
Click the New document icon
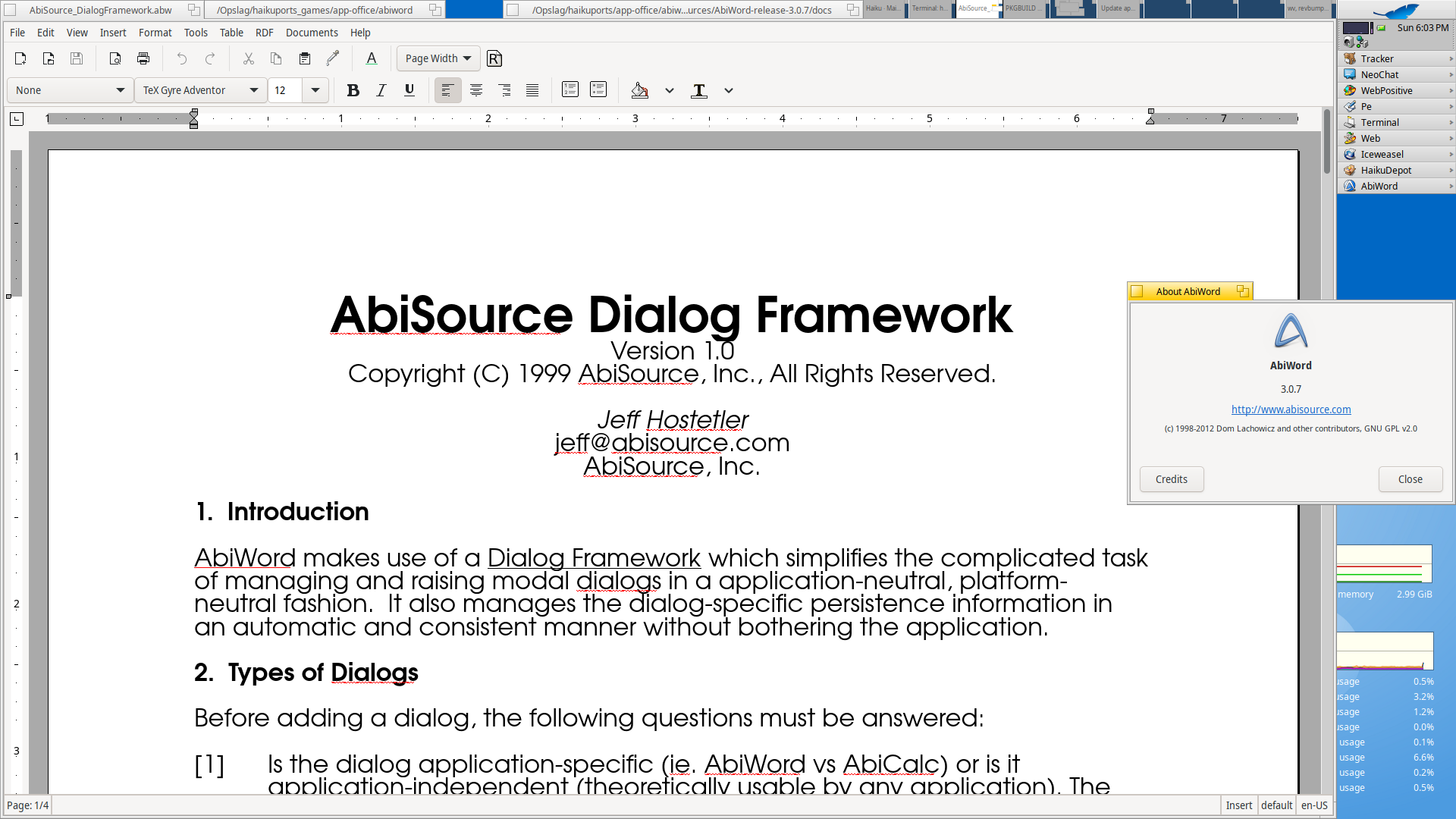coord(20,58)
